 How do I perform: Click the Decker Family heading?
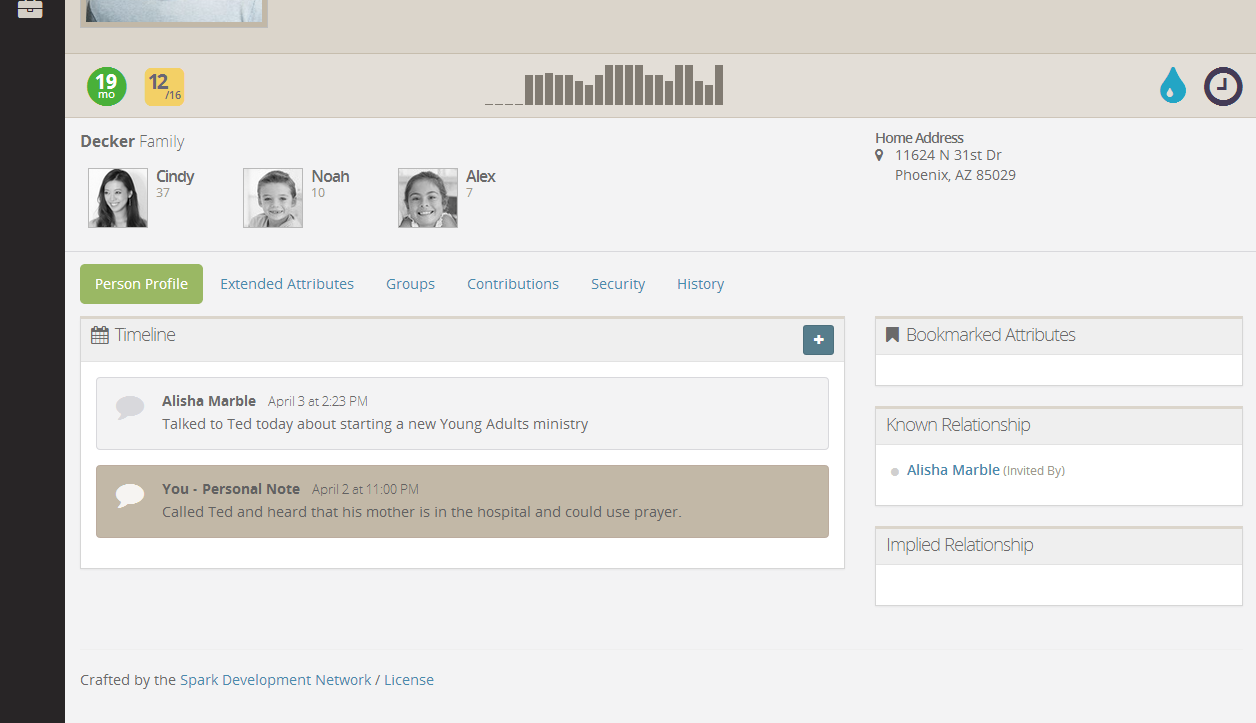[x=132, y=142]
